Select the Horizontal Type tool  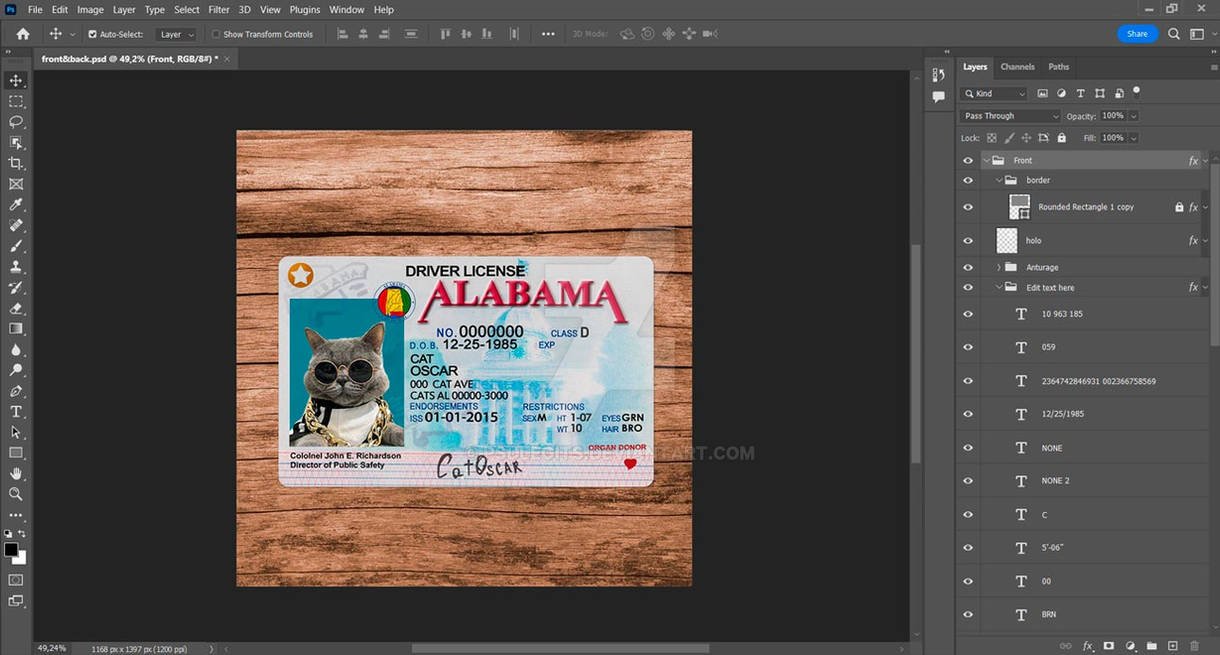click(16, 411)
